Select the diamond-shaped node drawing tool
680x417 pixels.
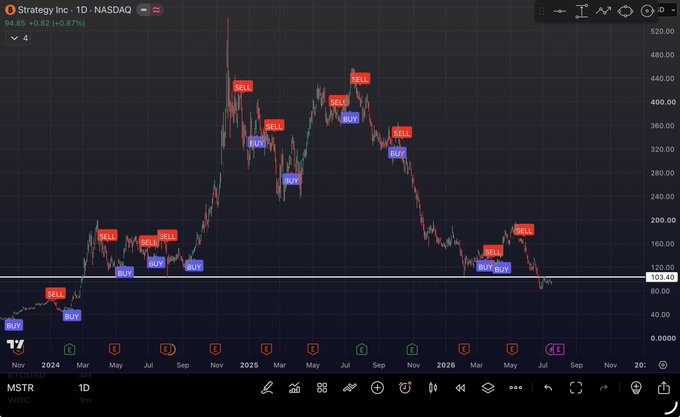[x=625, y=11]
